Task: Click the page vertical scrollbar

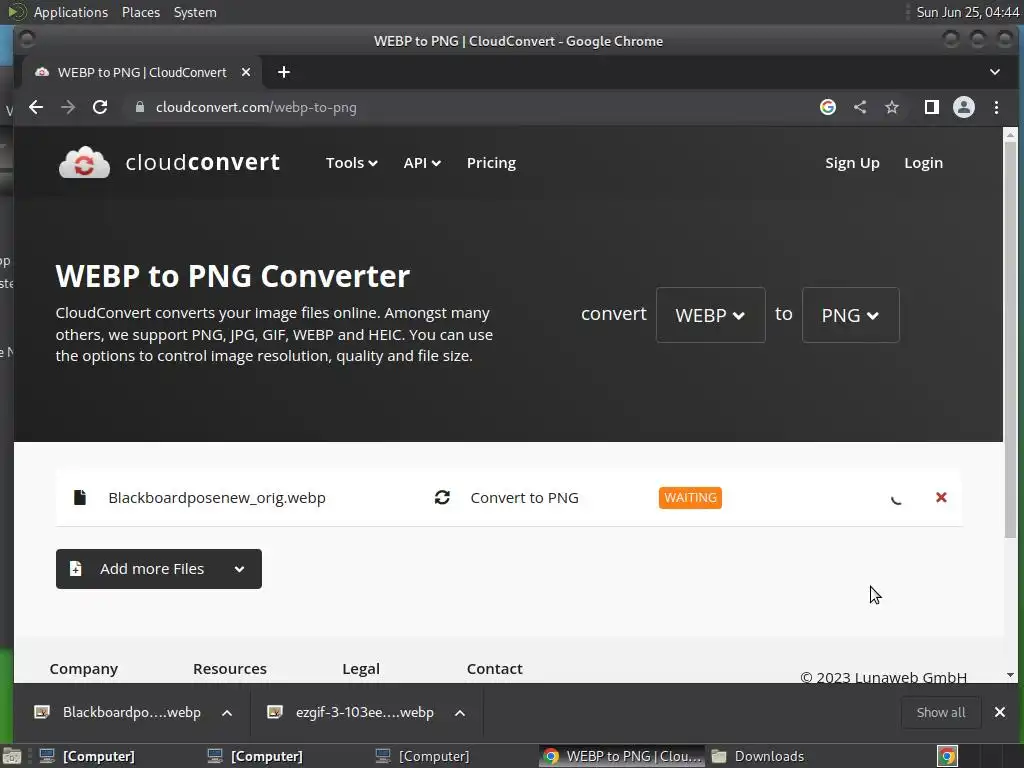Action: point(1010,340)
